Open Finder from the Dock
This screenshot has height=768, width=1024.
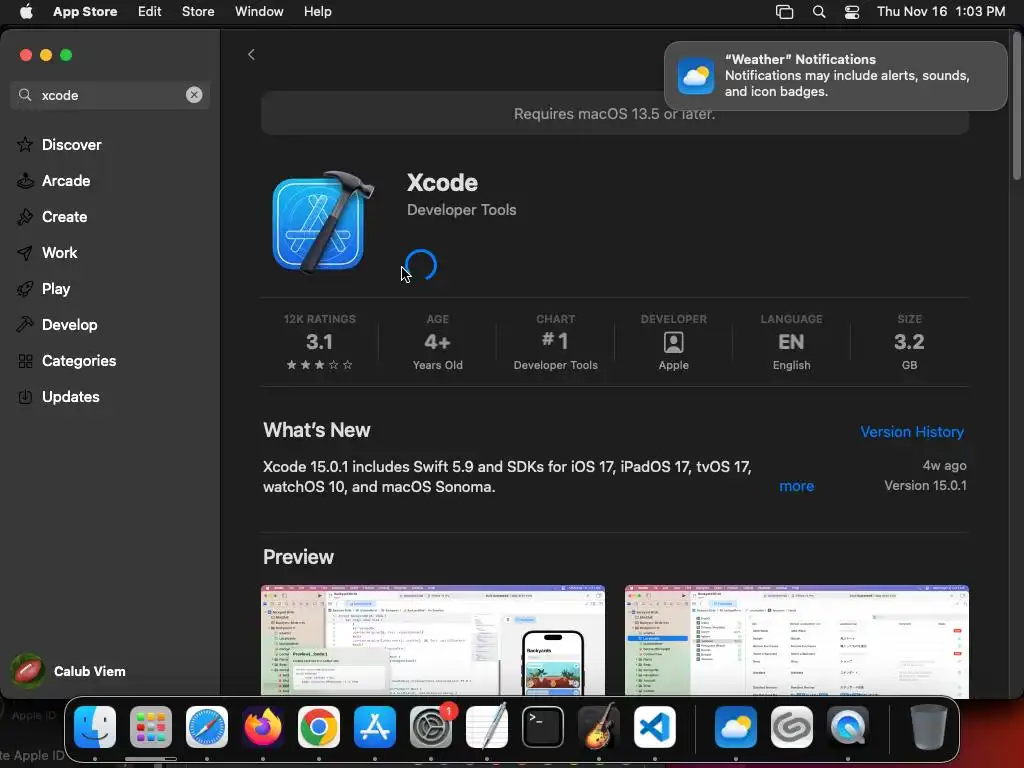pyautogui.click(x=95, y=727)
